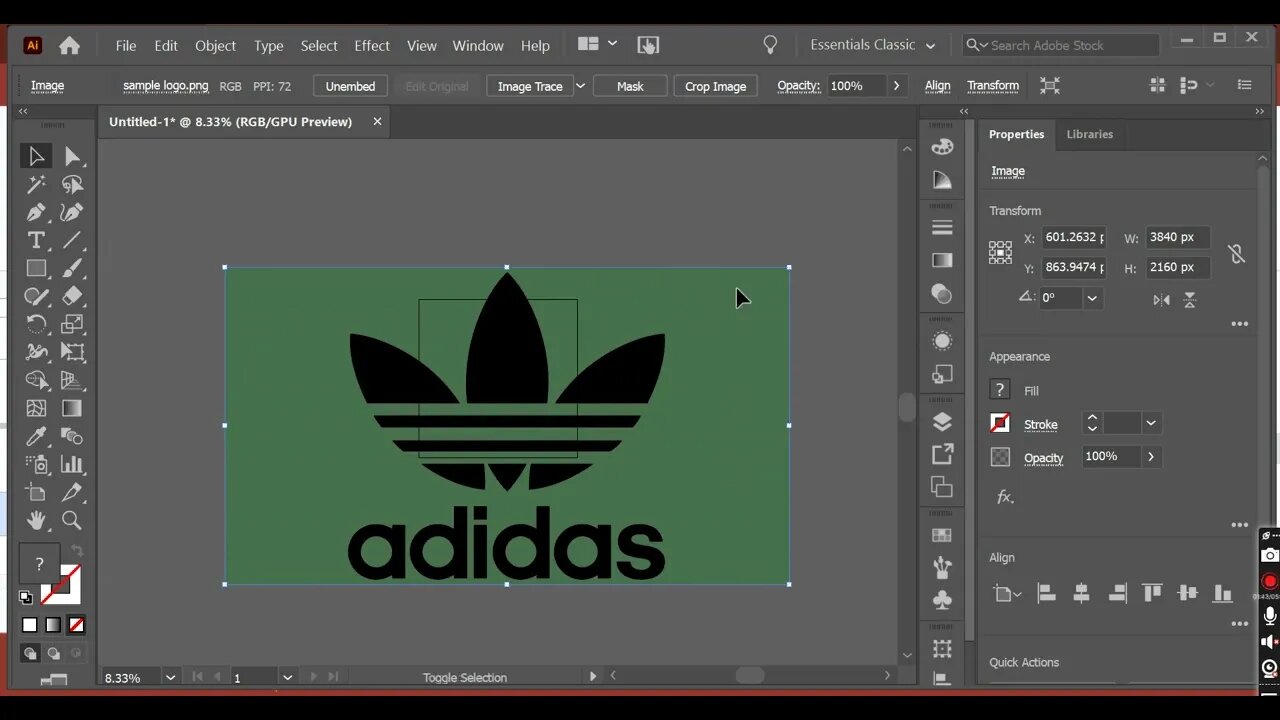Toggle constrain width and height proportions

click(x=1237, y=253)
